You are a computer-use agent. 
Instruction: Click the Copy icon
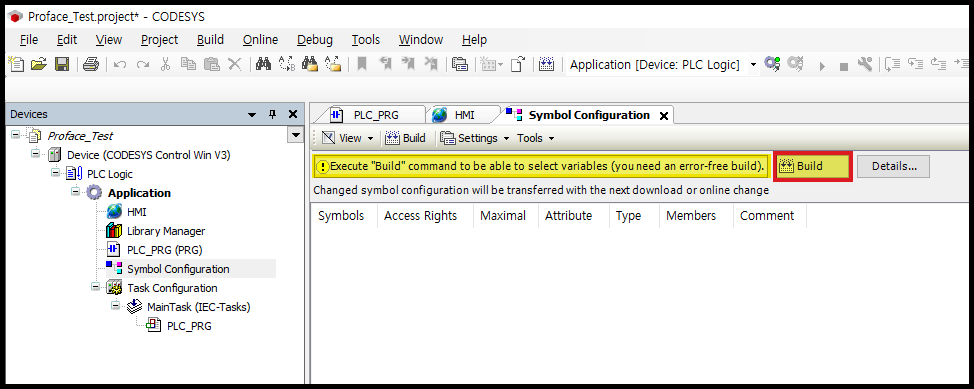188,64
